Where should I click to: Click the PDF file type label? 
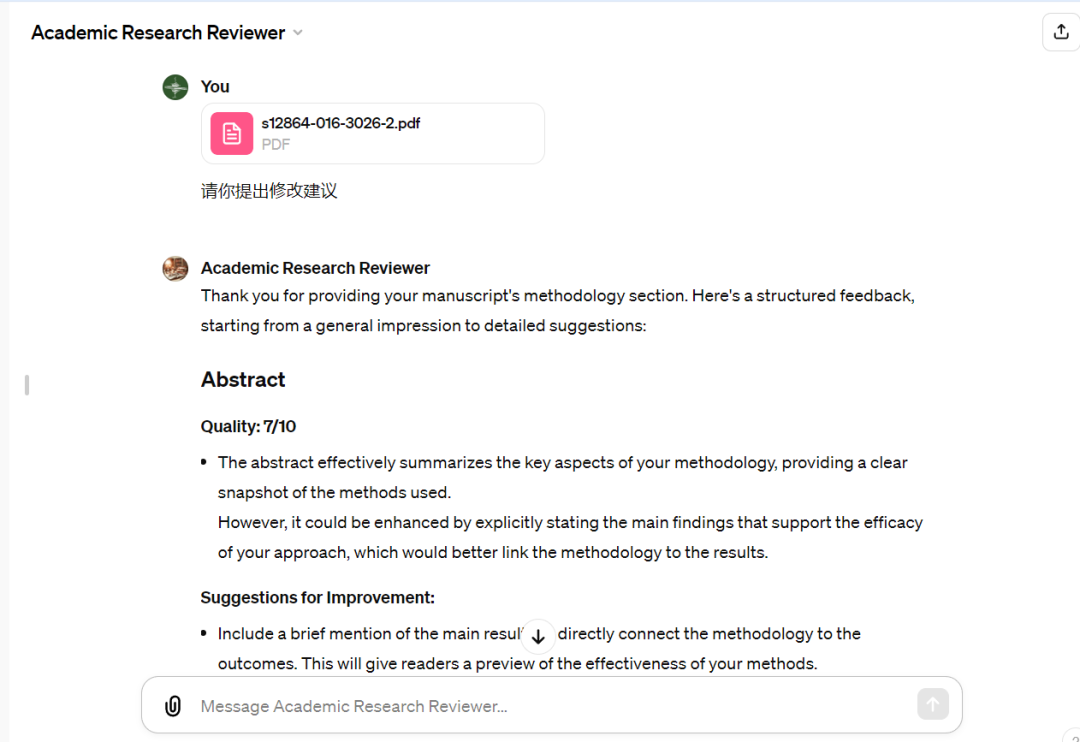pos(276,145)
